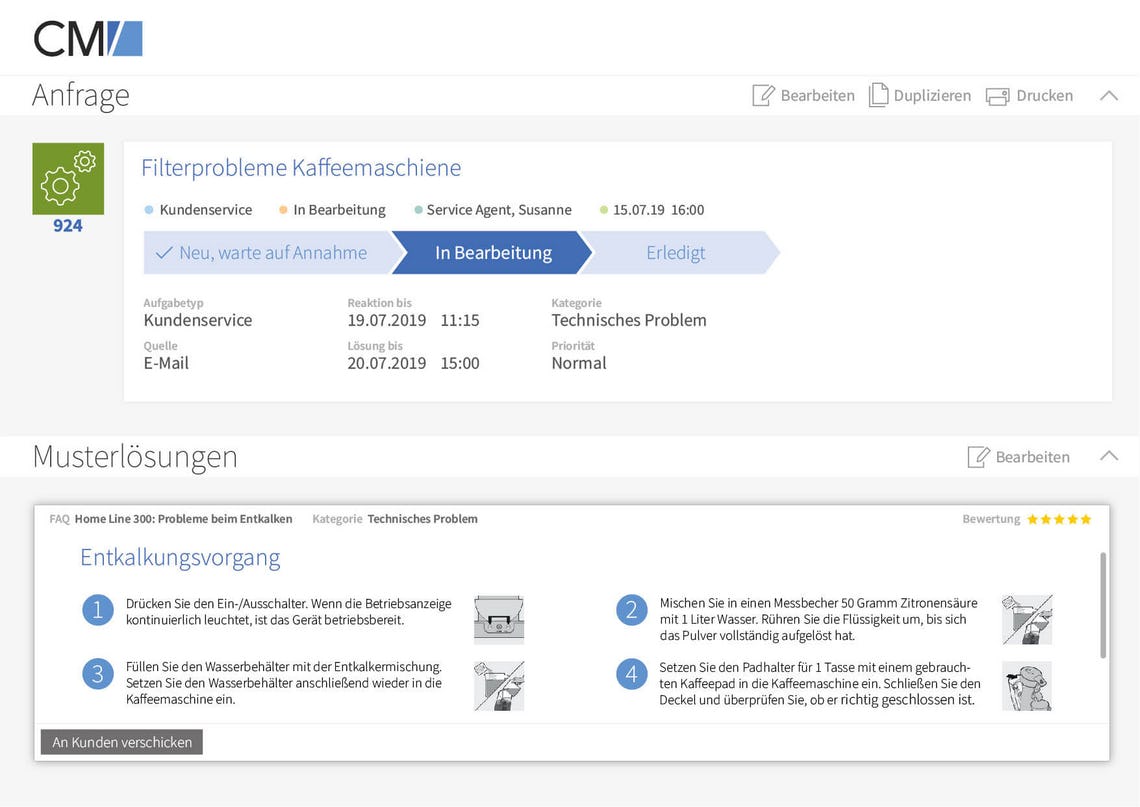Click the five-star Bewertung rating

click(x=1058, y=519)
